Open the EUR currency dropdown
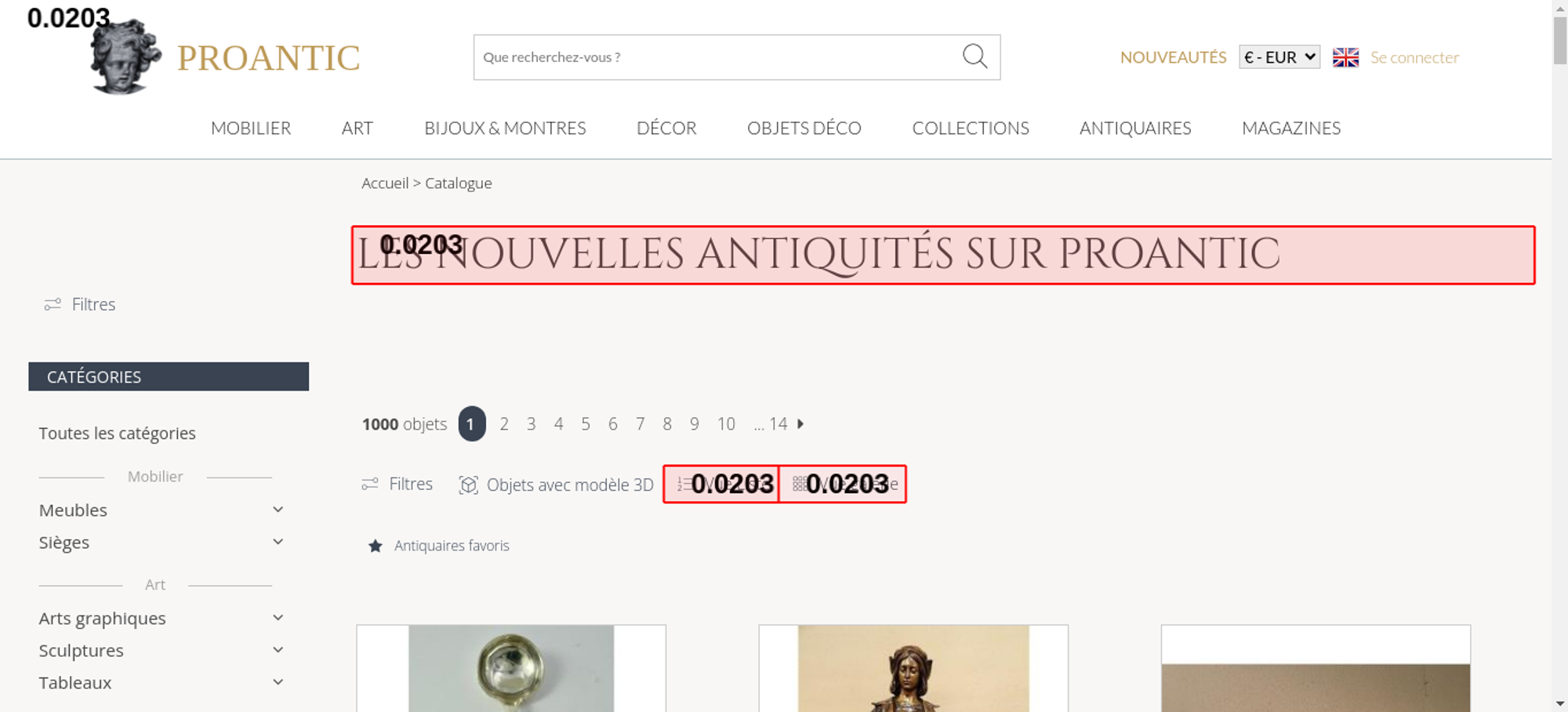The image size is (1568, 712). 1279,57
